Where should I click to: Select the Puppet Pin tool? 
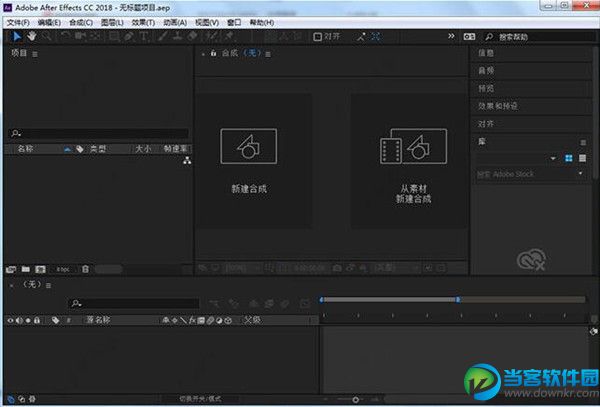(x=230, y=36)
